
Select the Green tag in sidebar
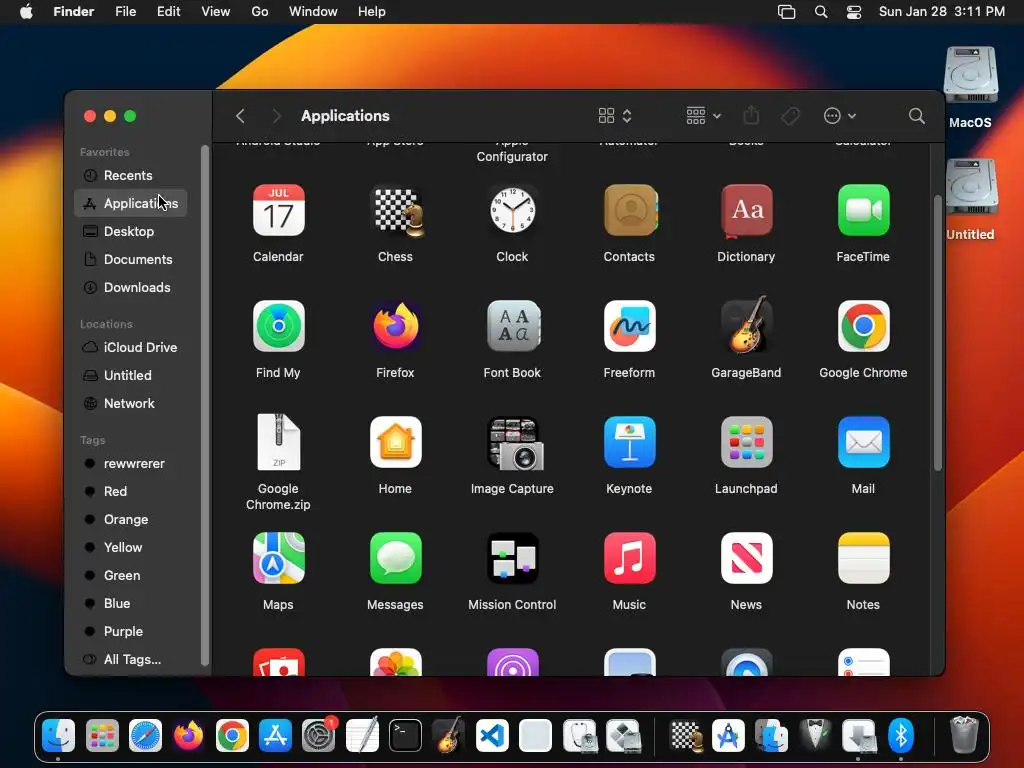tap(131, 575)
